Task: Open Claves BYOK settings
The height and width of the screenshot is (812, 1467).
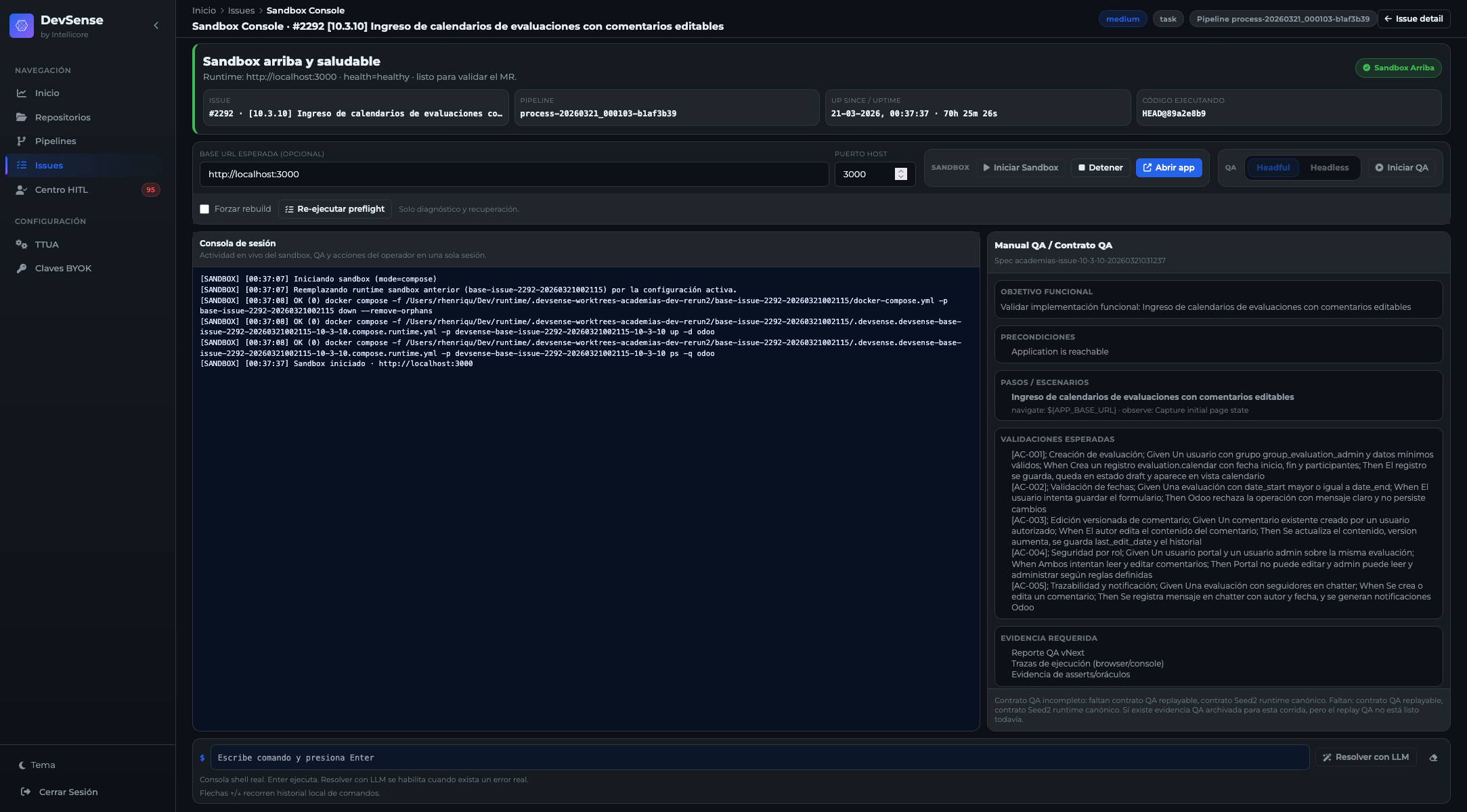Action: [x=63, y=268]
